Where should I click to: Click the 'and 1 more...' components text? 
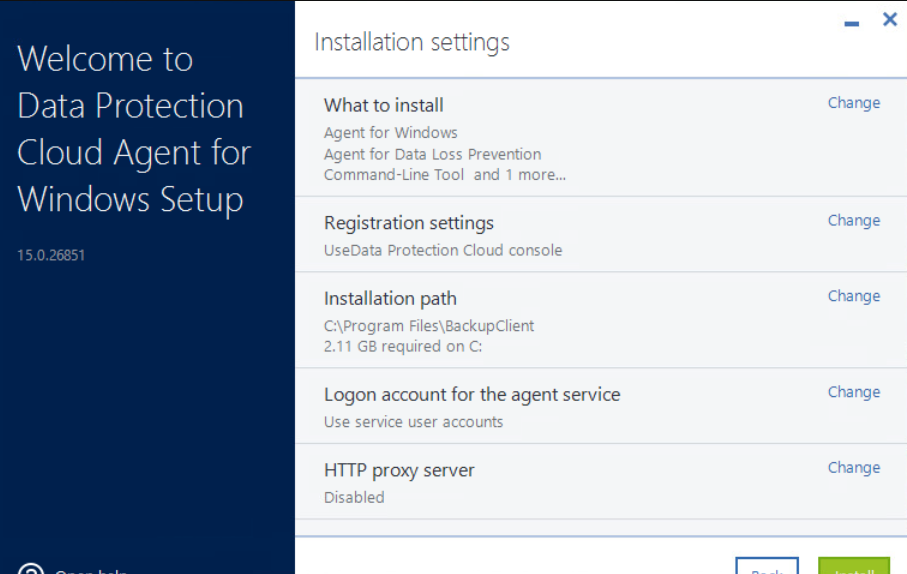[x=519, y=175]
